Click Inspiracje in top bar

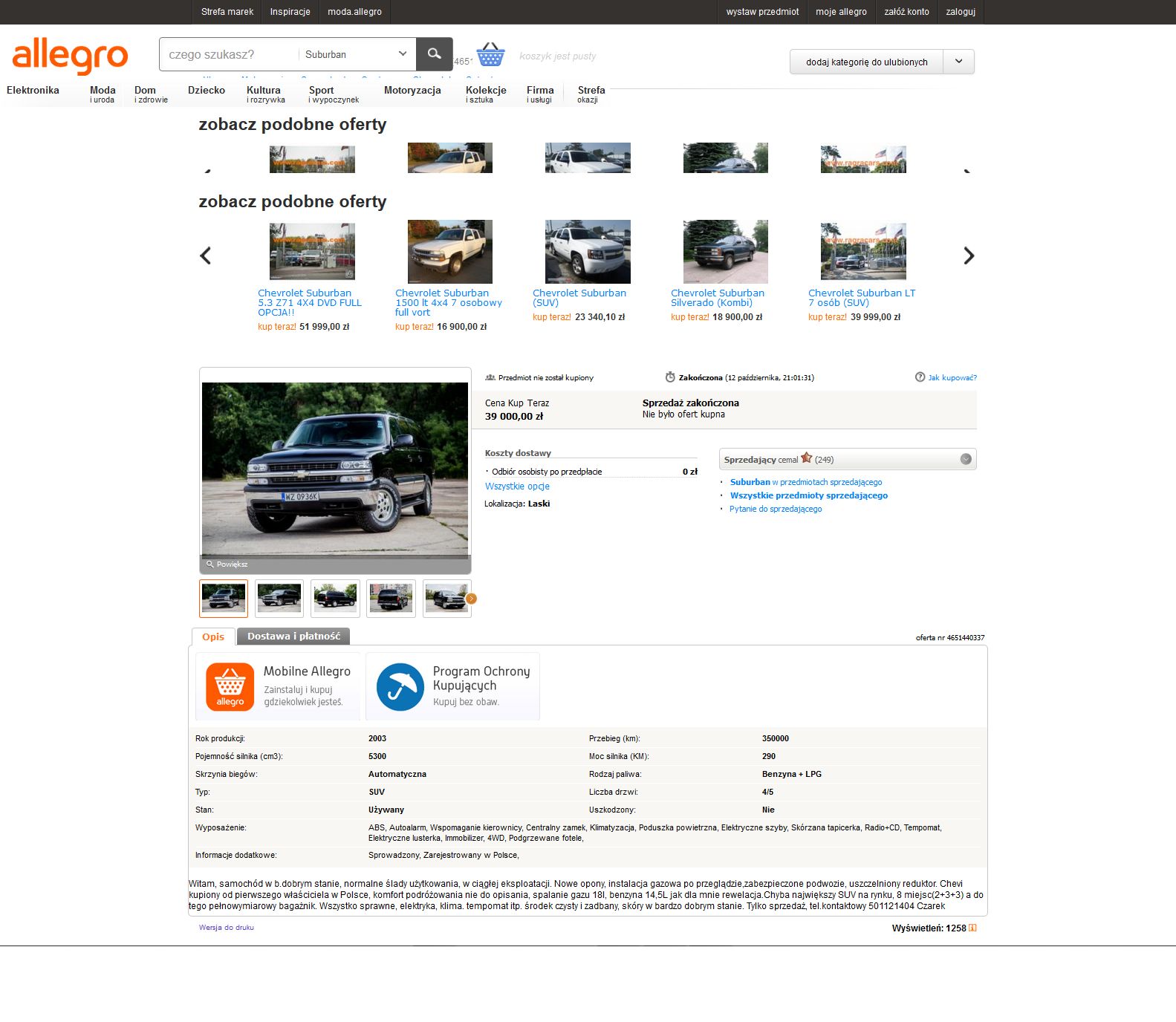290,12
